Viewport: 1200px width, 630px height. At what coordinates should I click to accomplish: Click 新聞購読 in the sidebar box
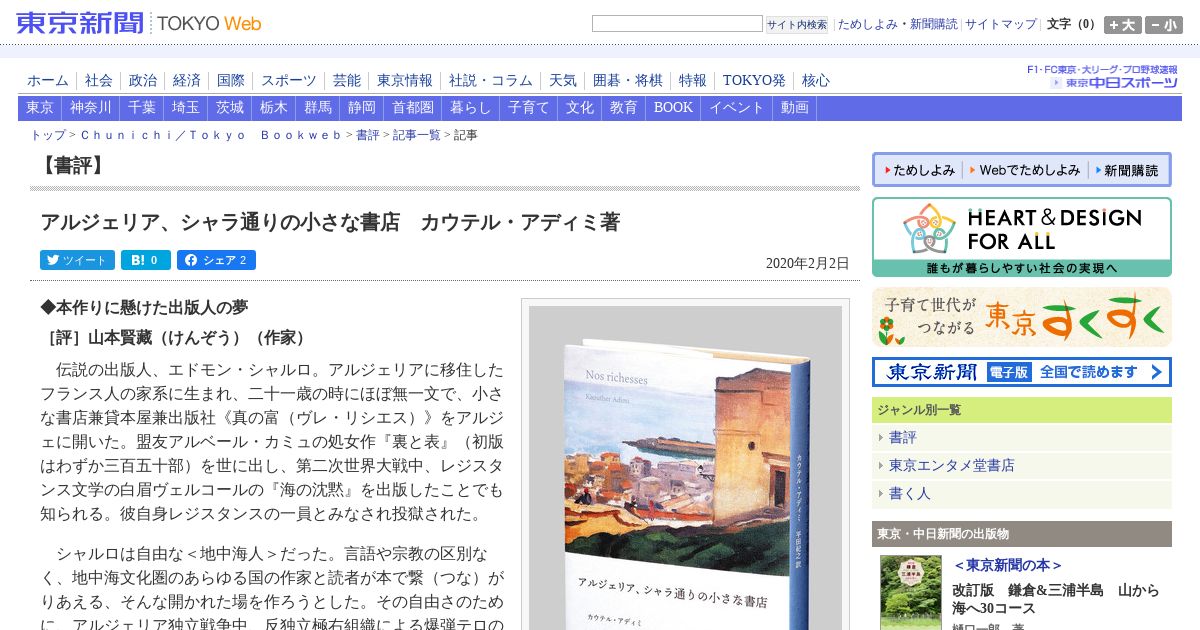point(1126,170)
